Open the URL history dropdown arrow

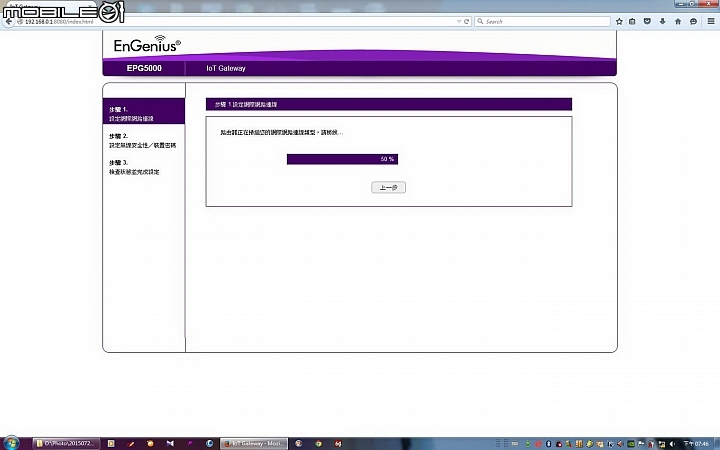(x=459, y=22)
